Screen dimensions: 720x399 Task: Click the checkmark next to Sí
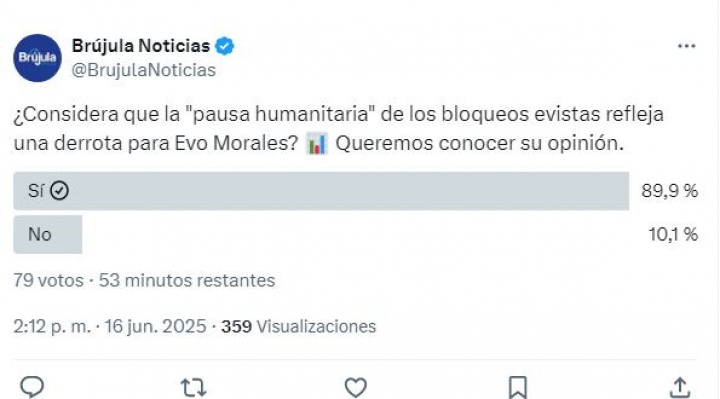[59, 191]
